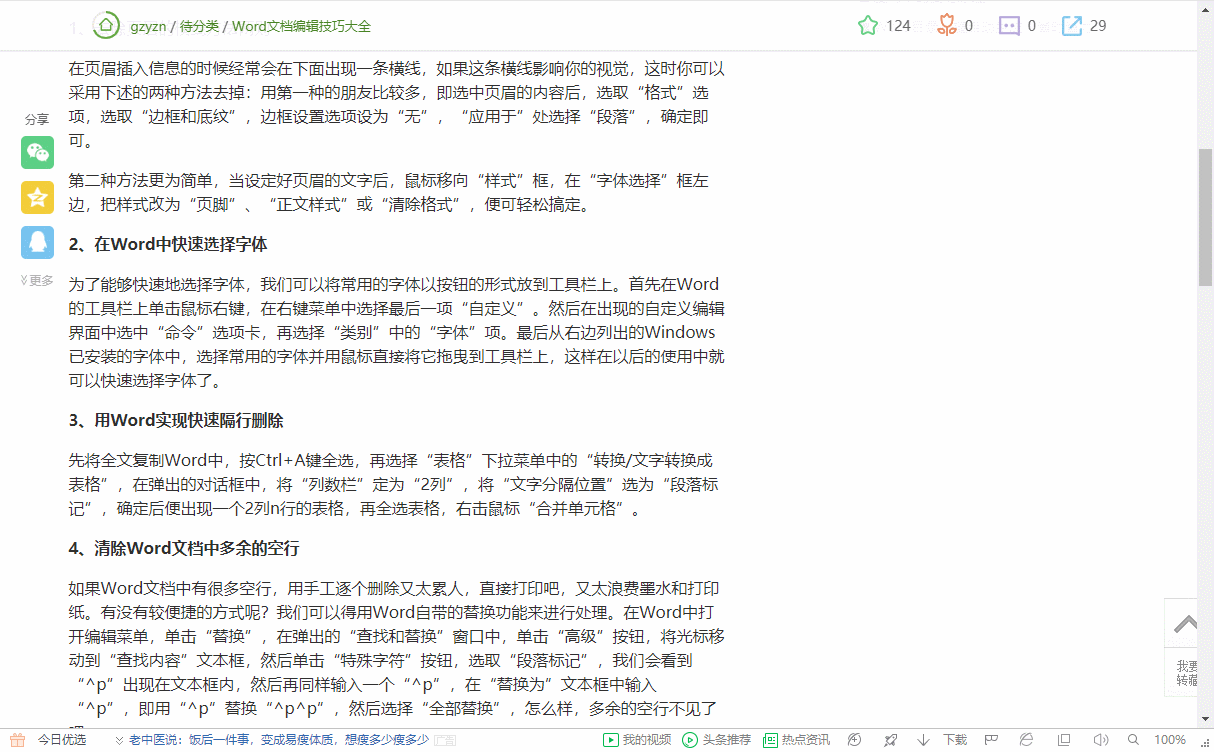Open the 待分类 category link
The height and width of the screenshot is (752, 1214).
199,26
